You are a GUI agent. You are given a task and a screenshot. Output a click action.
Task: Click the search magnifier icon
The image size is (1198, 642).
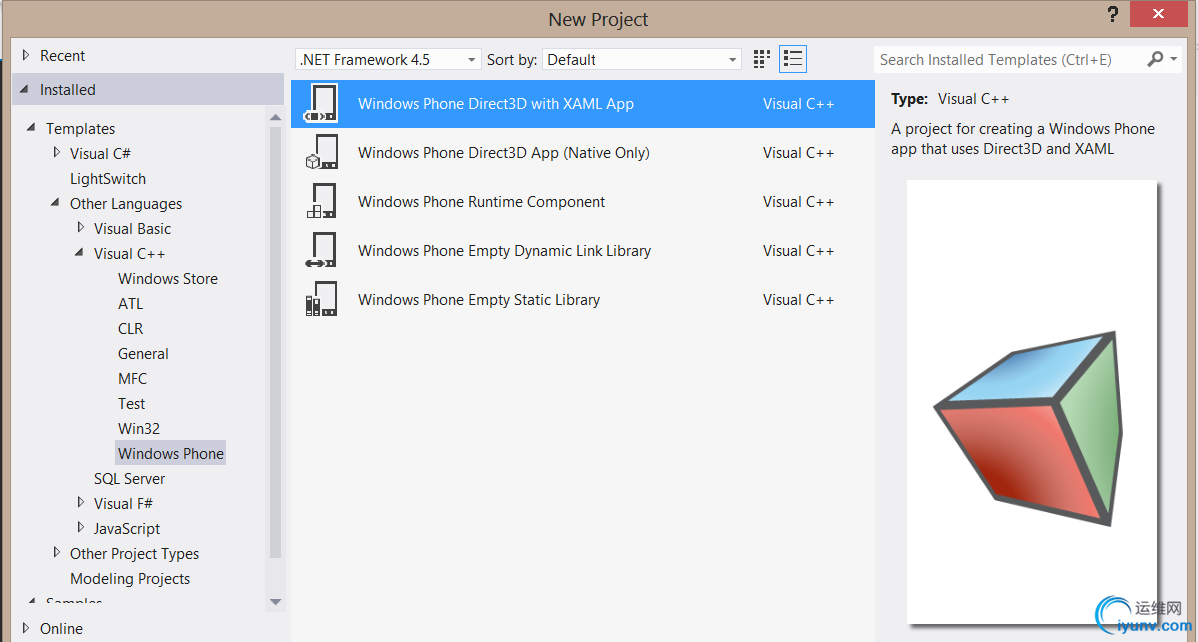[1156, 60]
